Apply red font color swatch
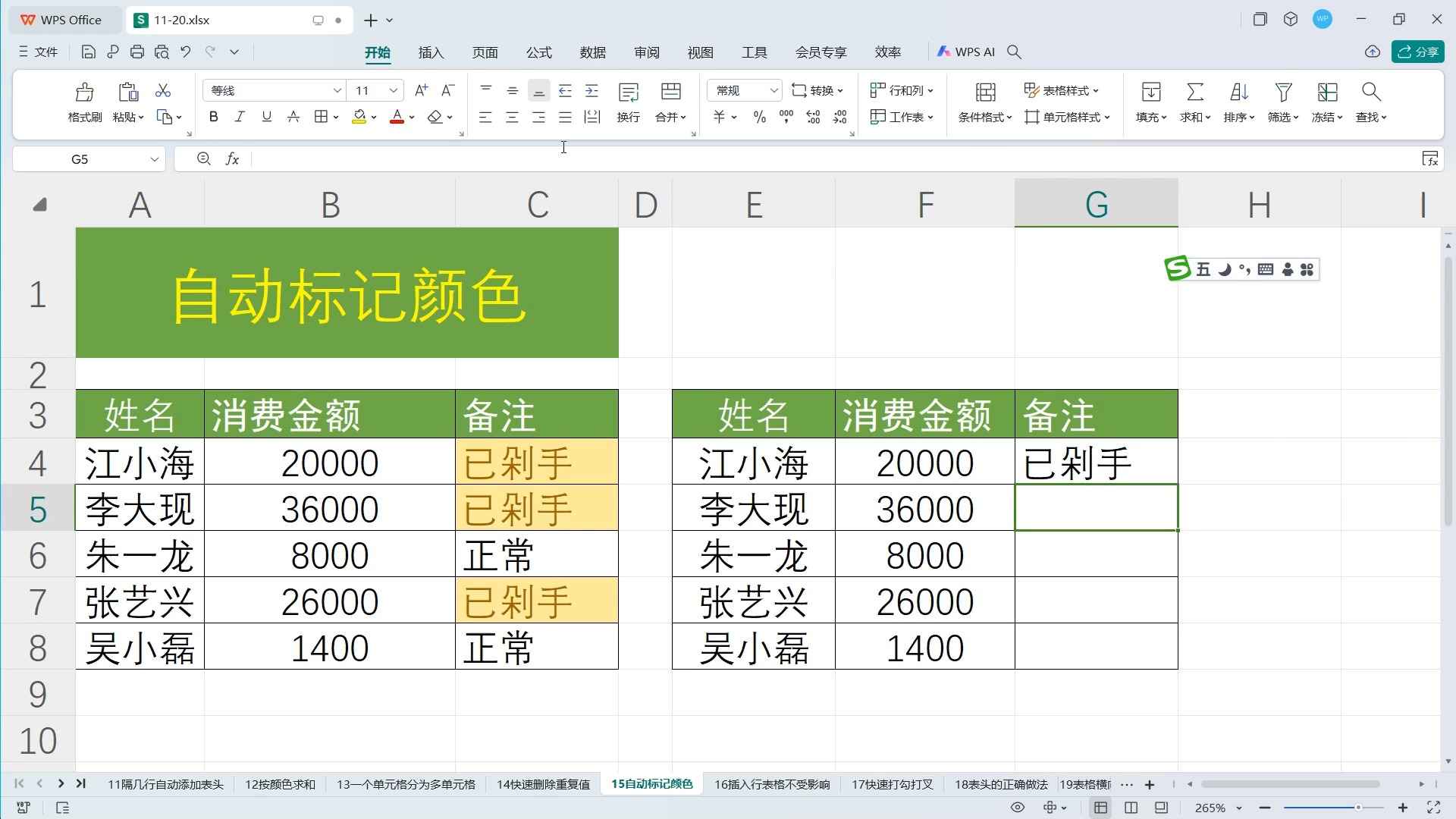Viewport: 1456px width, 819px height. click(x=397, y=117)
